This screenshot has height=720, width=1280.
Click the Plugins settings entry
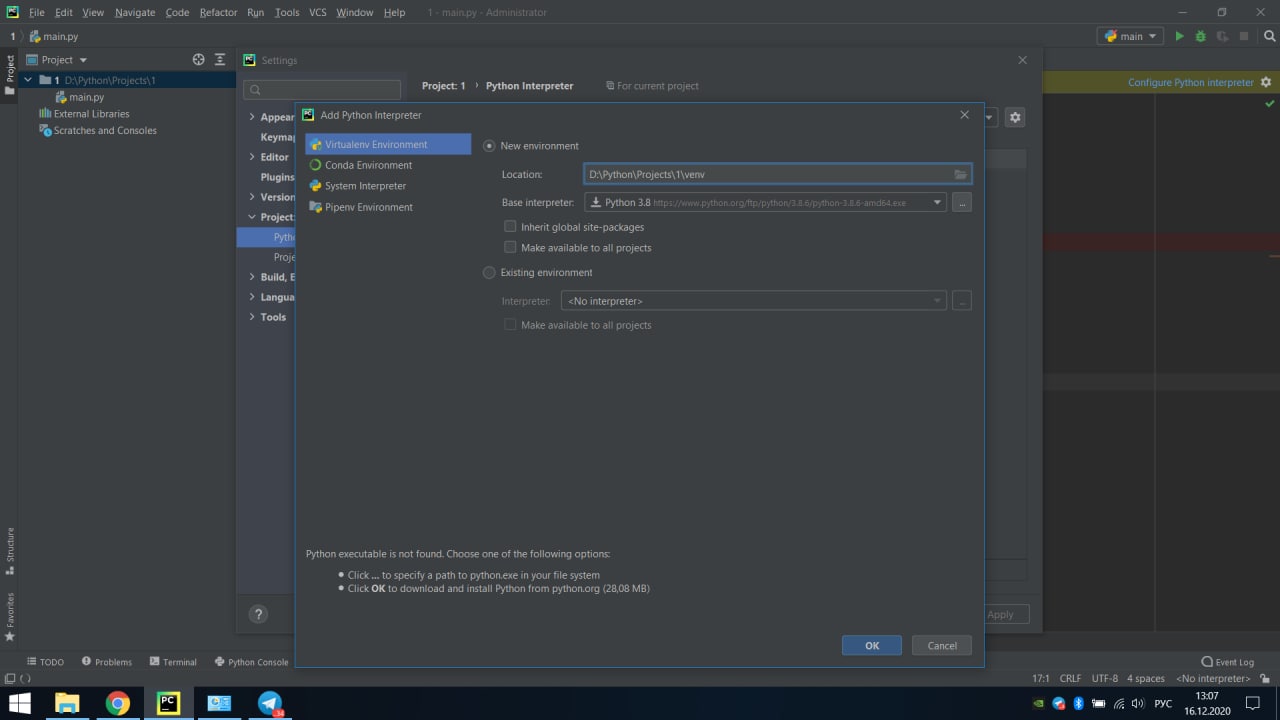[277, 177]
